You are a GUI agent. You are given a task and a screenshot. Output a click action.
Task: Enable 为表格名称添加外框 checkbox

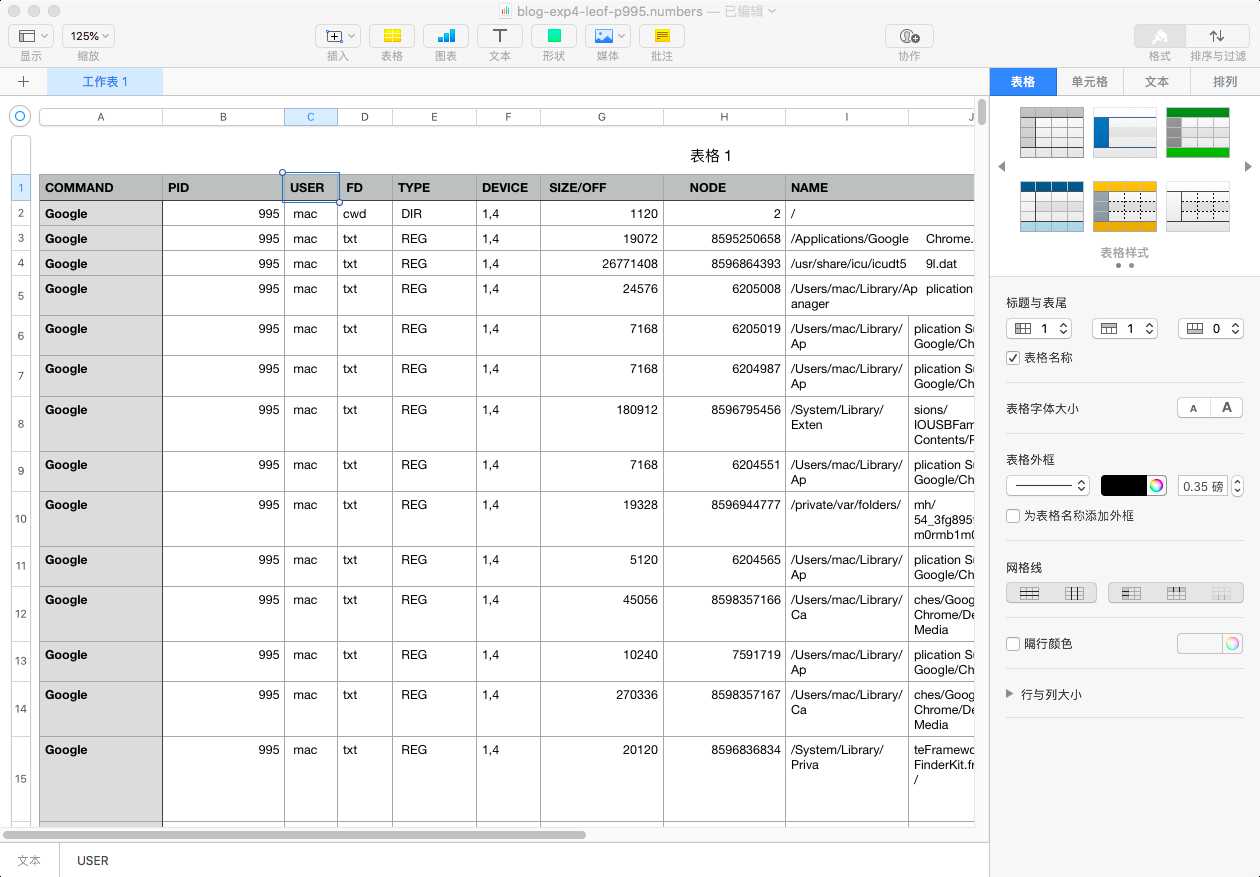pos(1013,516)
